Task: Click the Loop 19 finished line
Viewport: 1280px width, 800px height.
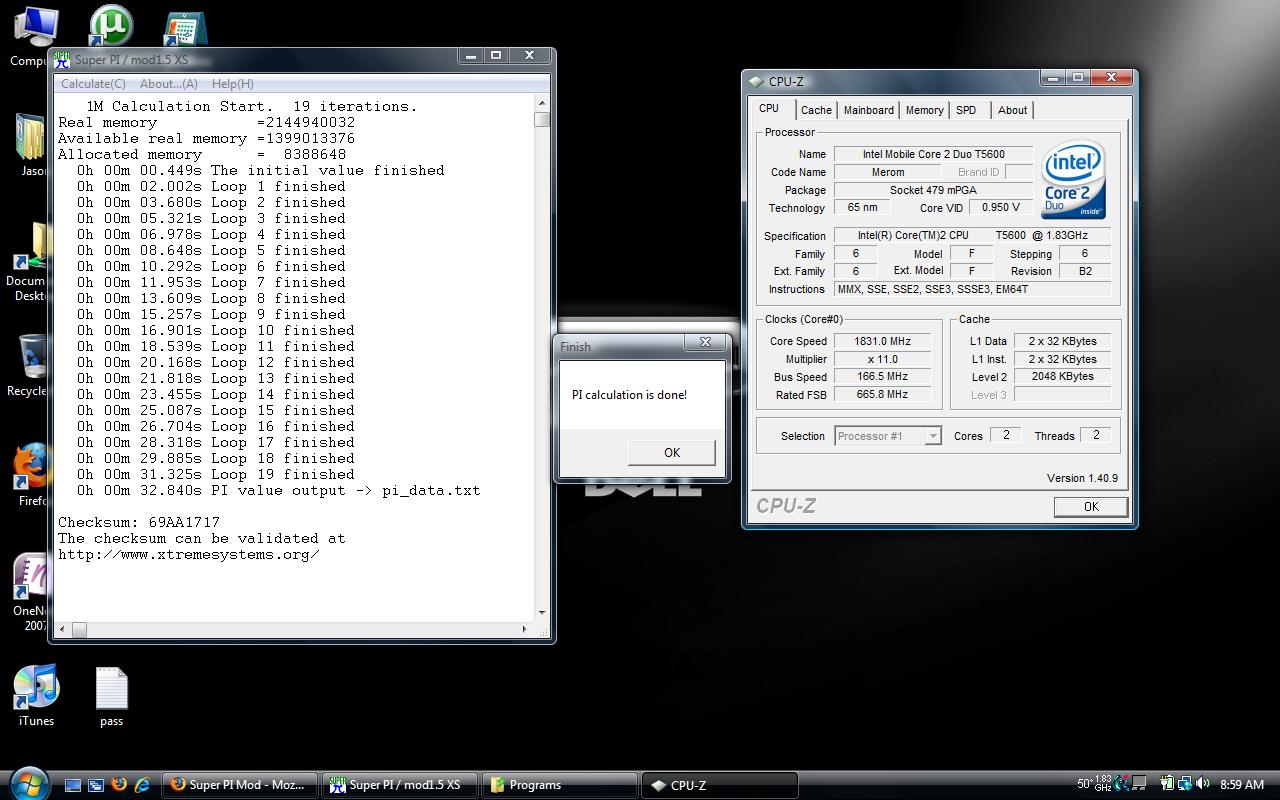Action: point(216,474)
